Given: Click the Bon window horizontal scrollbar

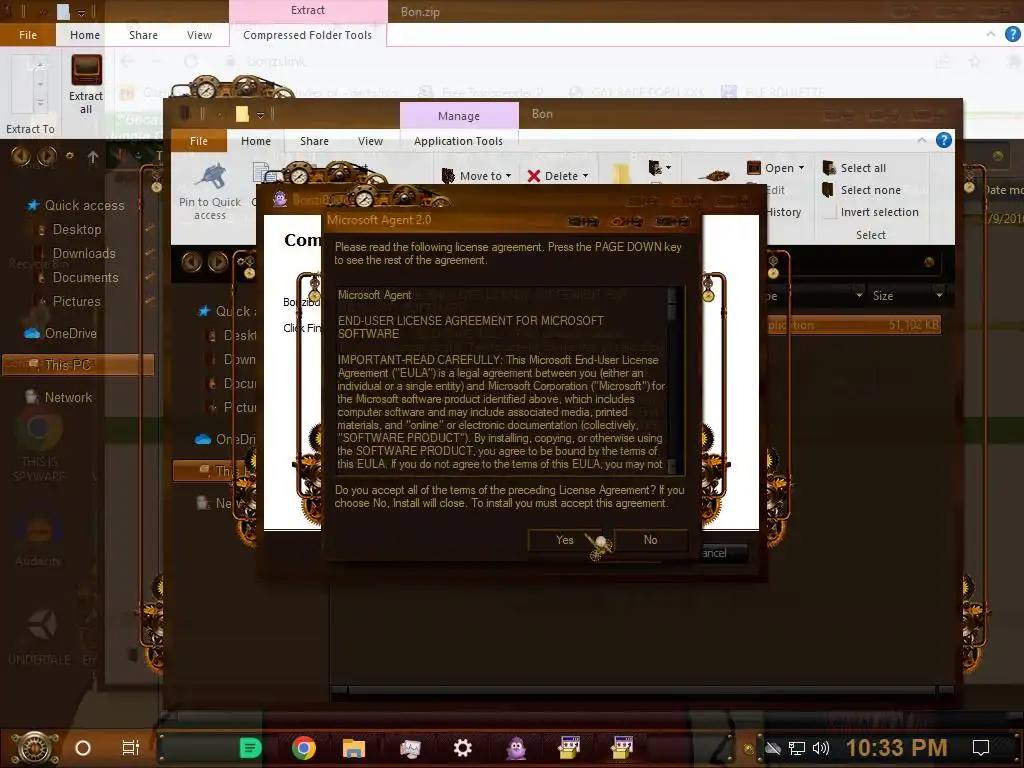Looking at the screenshot, I should click(643, 690).
